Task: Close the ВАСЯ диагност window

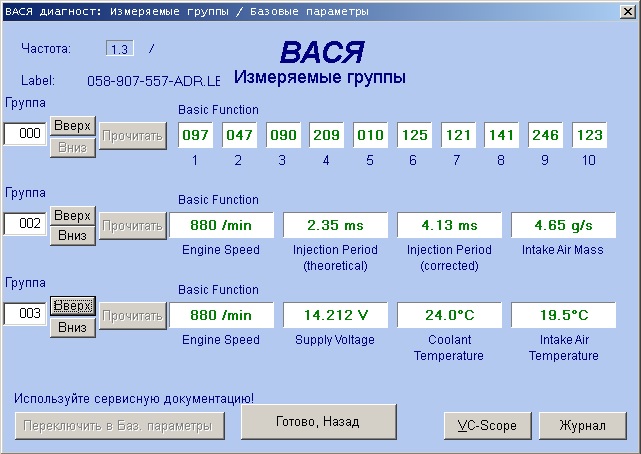Action: pyautogui.click(x=628, y=11)
